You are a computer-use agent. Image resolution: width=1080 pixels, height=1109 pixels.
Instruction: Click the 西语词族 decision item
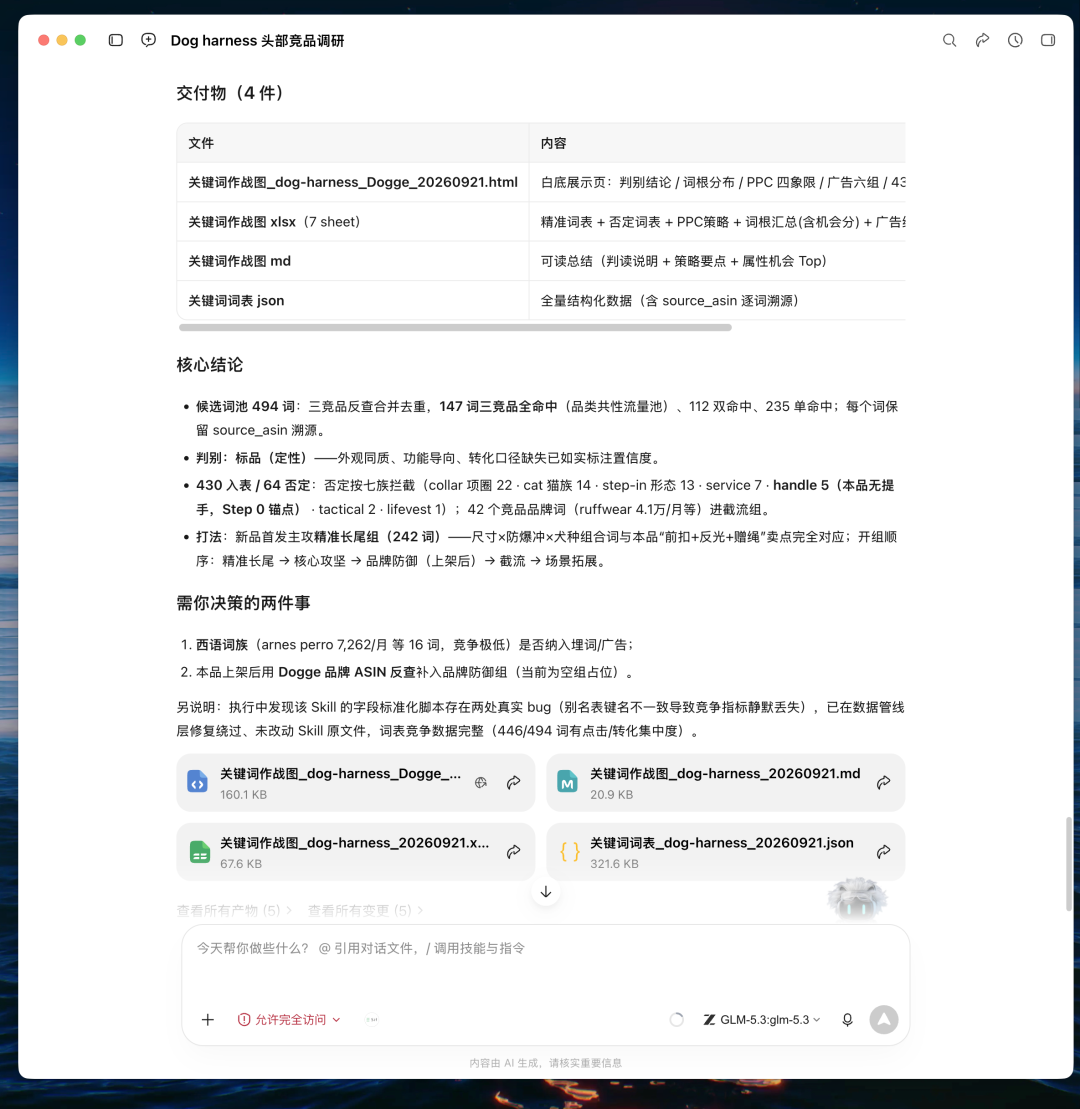[x=414, y=645]
